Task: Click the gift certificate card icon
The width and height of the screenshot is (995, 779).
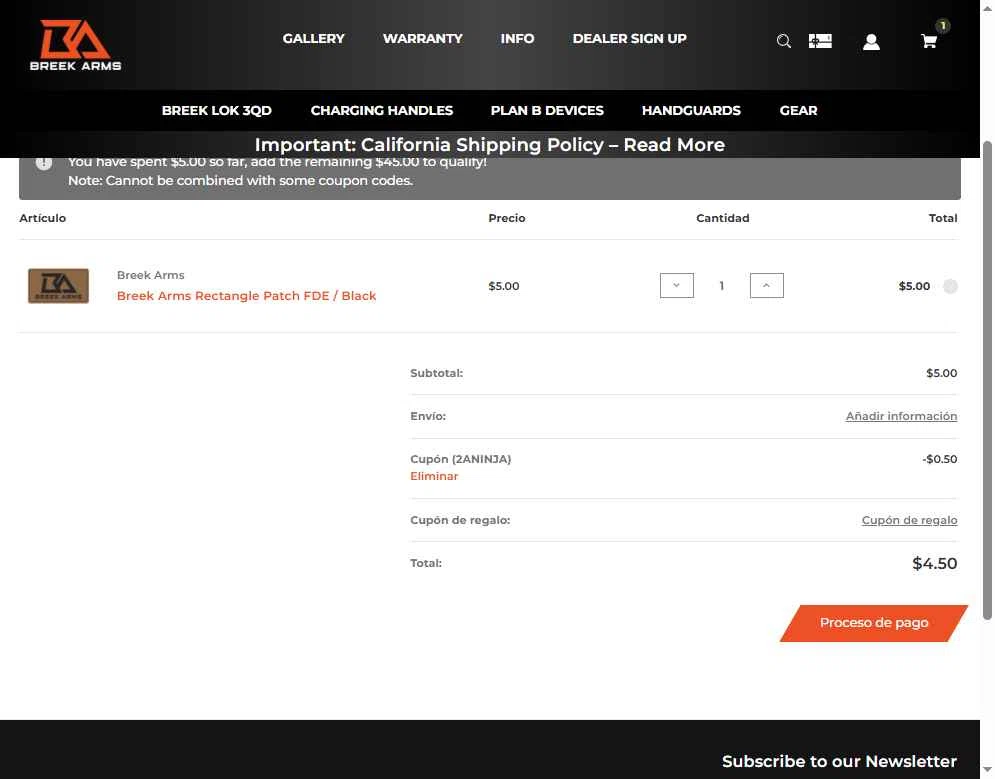Action: [x=820, y=41]
